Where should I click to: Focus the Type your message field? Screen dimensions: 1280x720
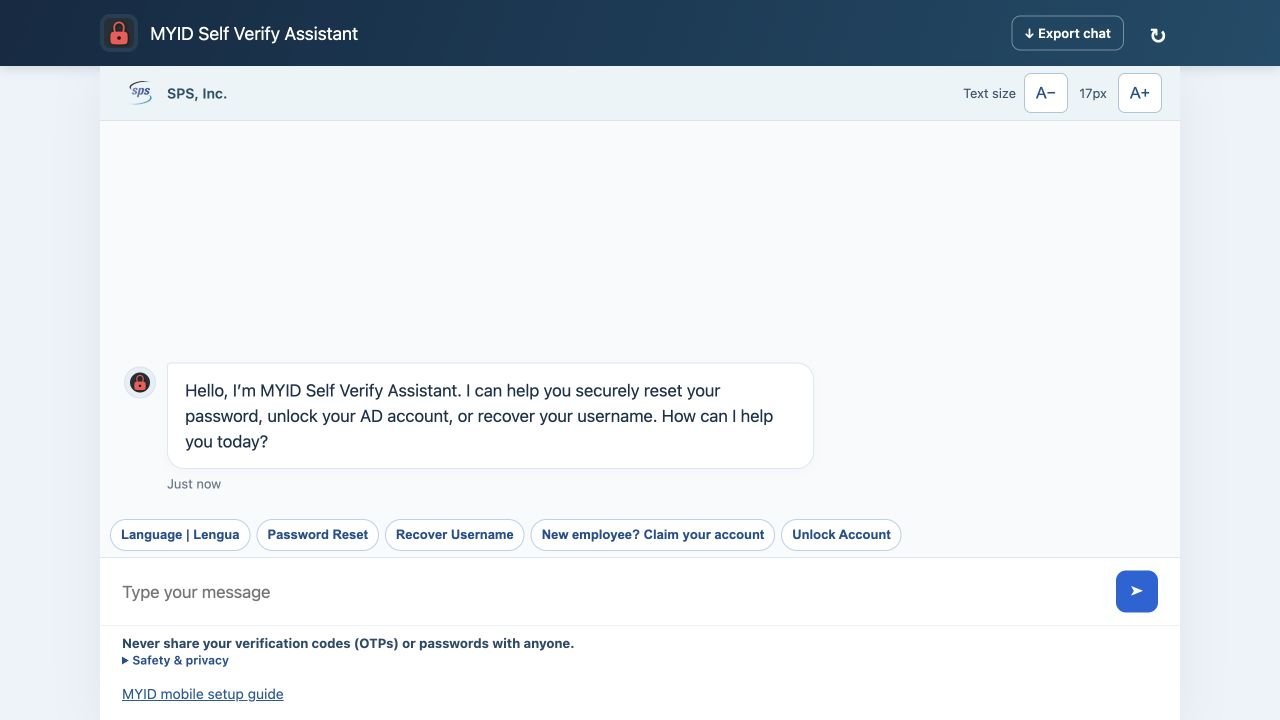pos(610,592)
